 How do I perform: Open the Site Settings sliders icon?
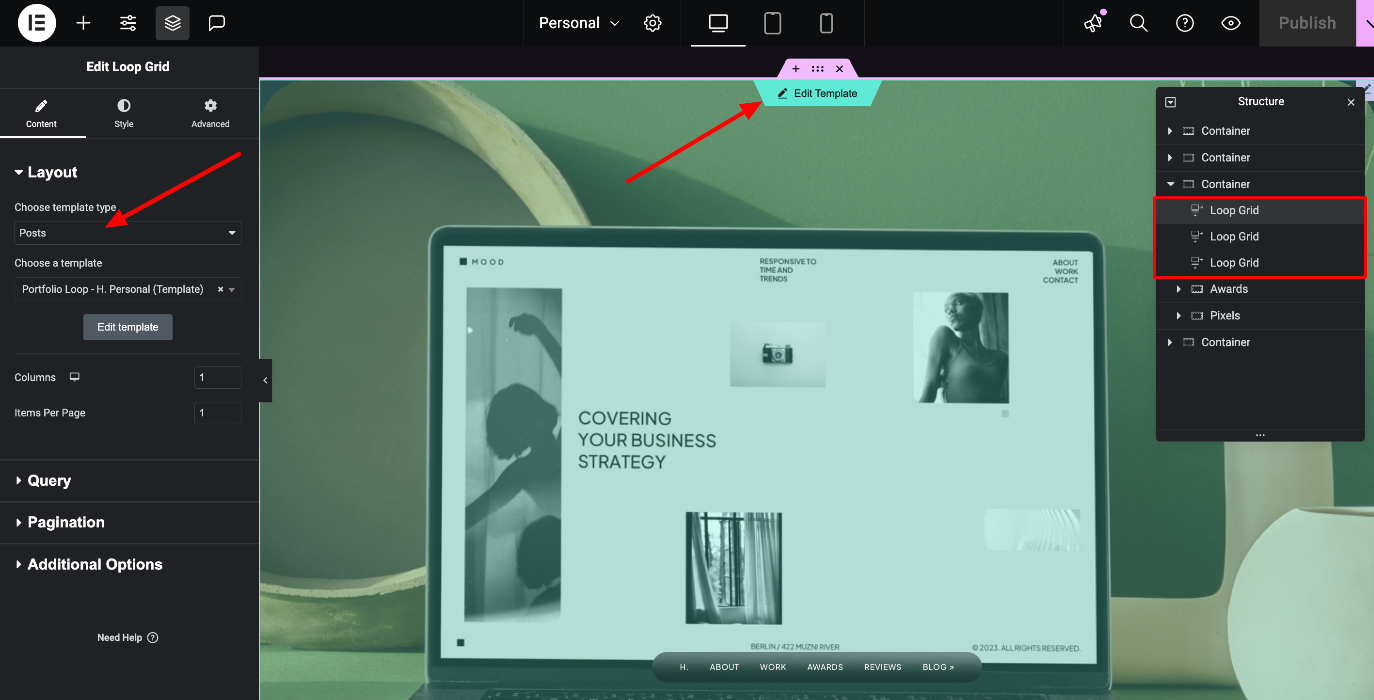tap(128, 23)
